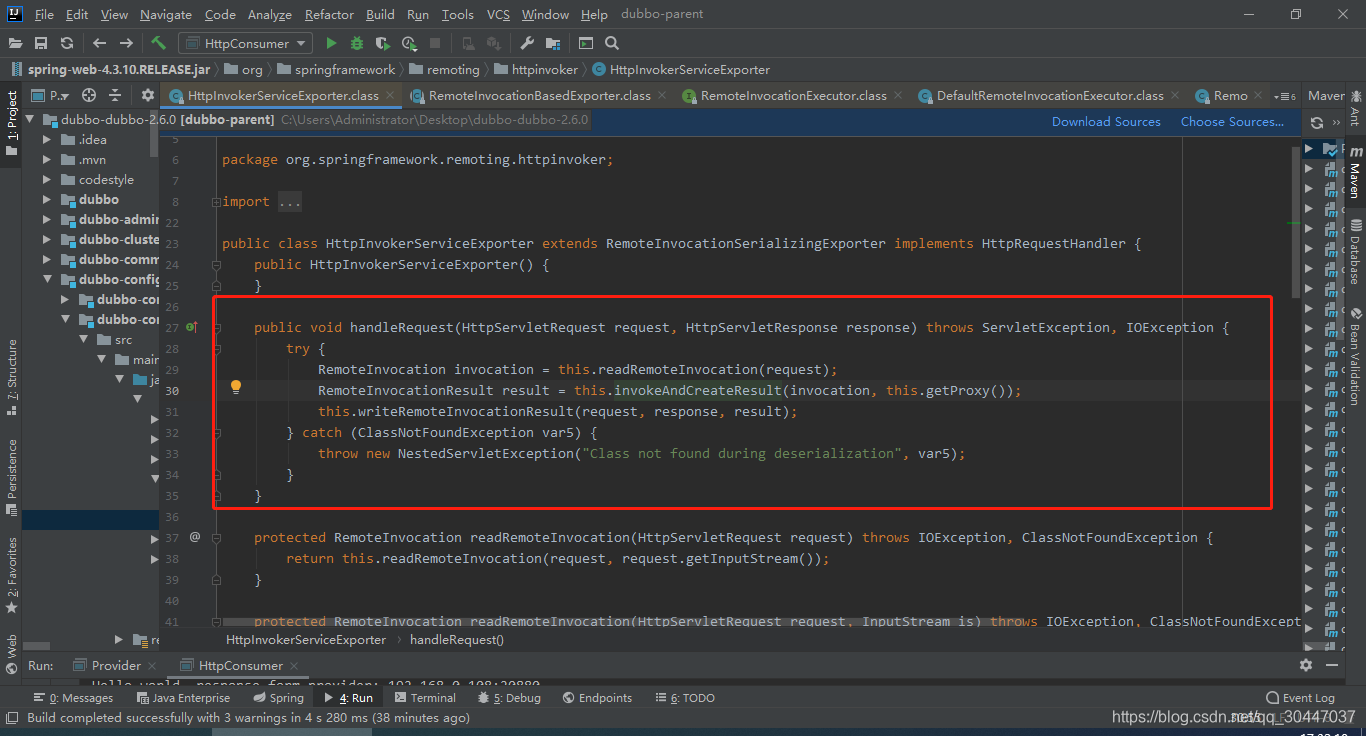Collapse the dubbo-config module node
The width and height of the screenshot is (1366, 736).
(x=47, y=279)
